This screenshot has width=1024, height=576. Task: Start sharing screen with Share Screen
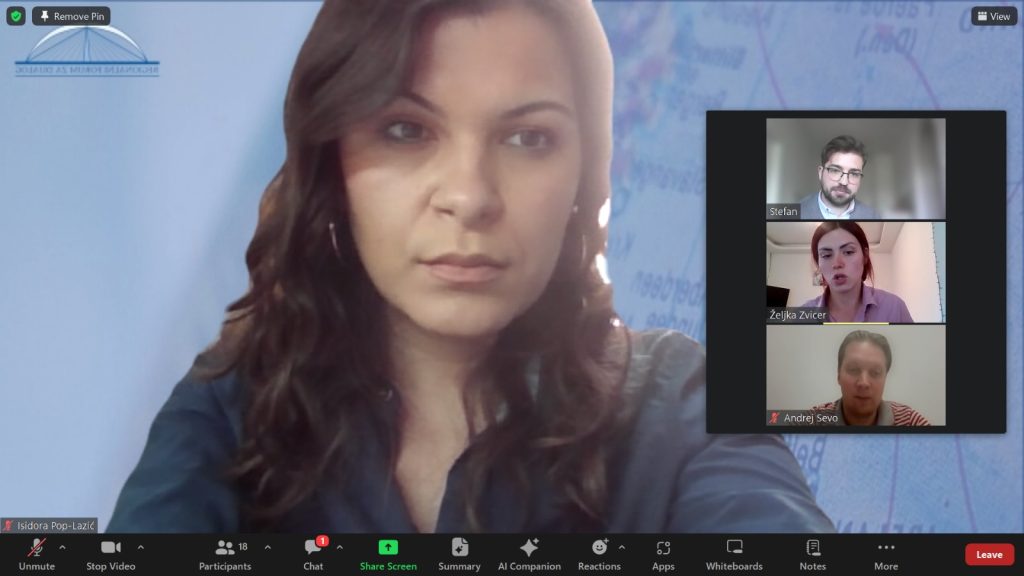(x=388, y=554)
